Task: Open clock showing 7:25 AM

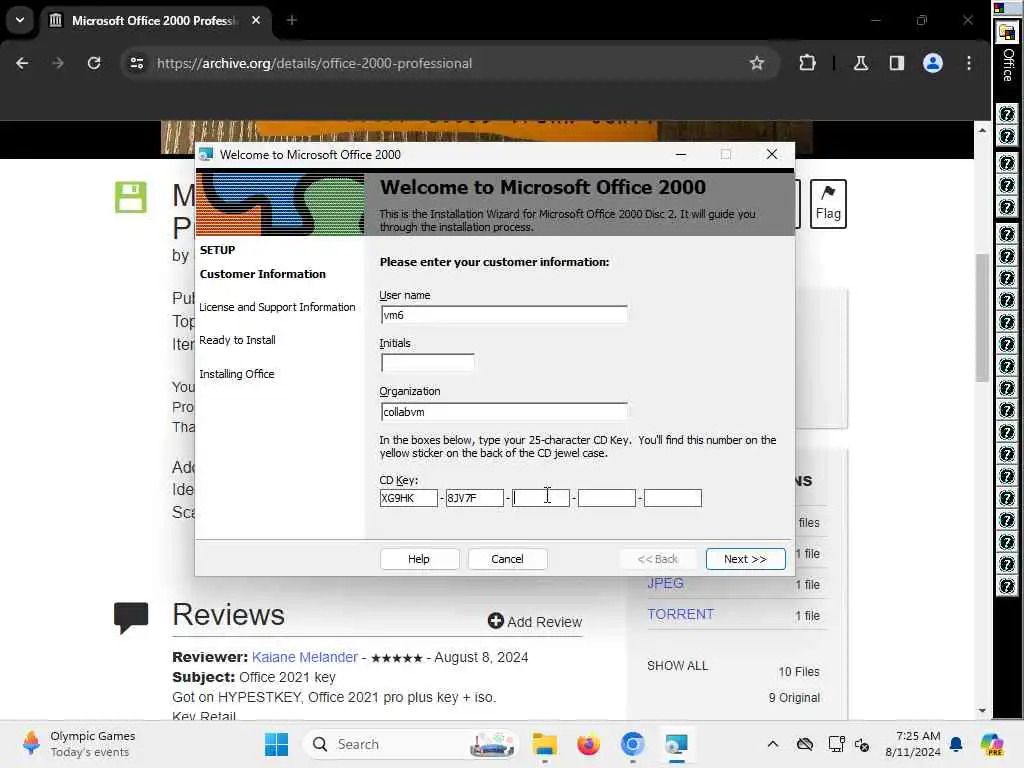Action: pos(912,744)
